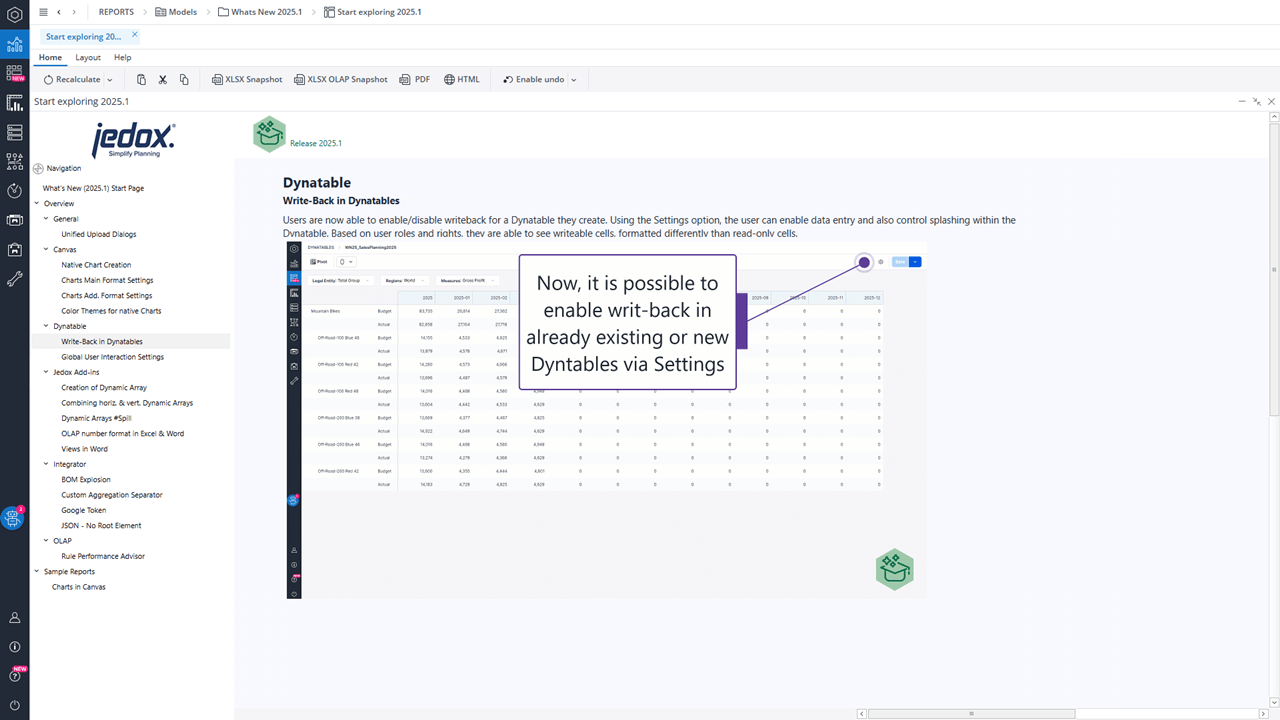Click the REPORTS breadcrumb

click(x=117, y=12)
